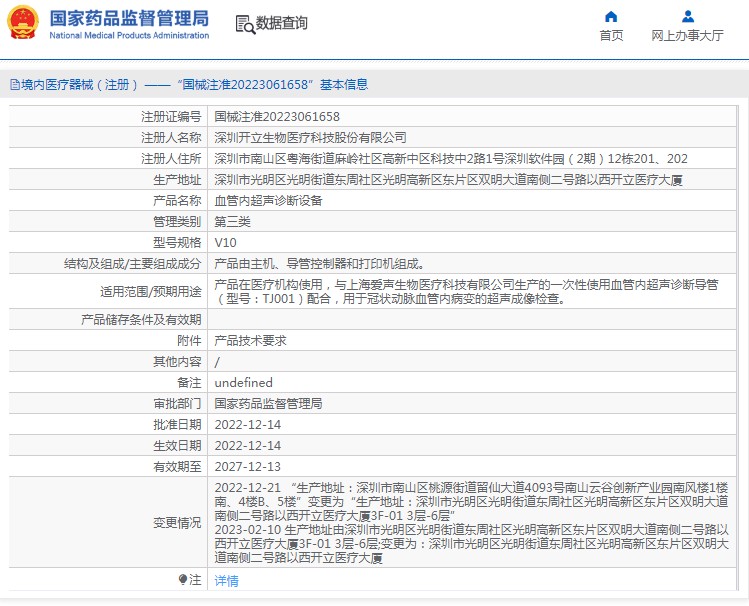This screenshot has width=749, height=606.
Task: Click the 国家药品监督管理局 site title
Action: [x=129, y=17]
